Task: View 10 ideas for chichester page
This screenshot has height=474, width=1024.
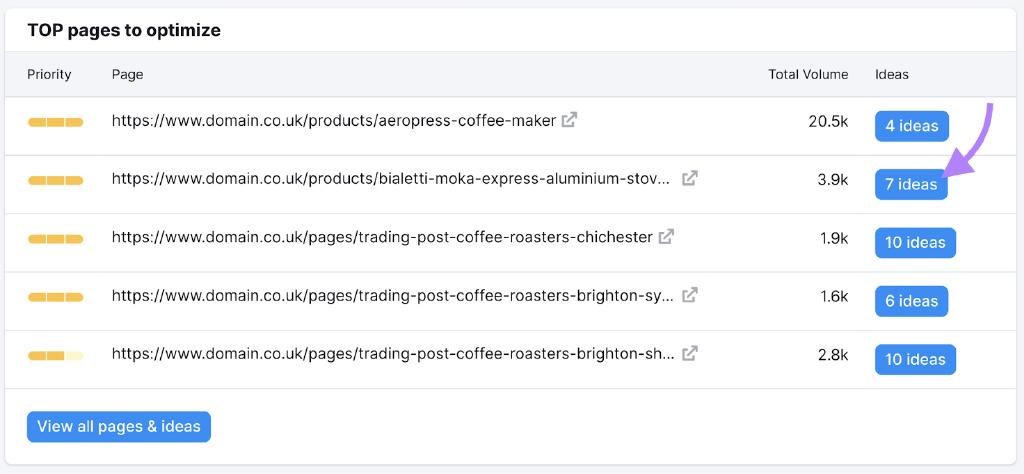Action: pyautogui.click(x=915, y=243)
